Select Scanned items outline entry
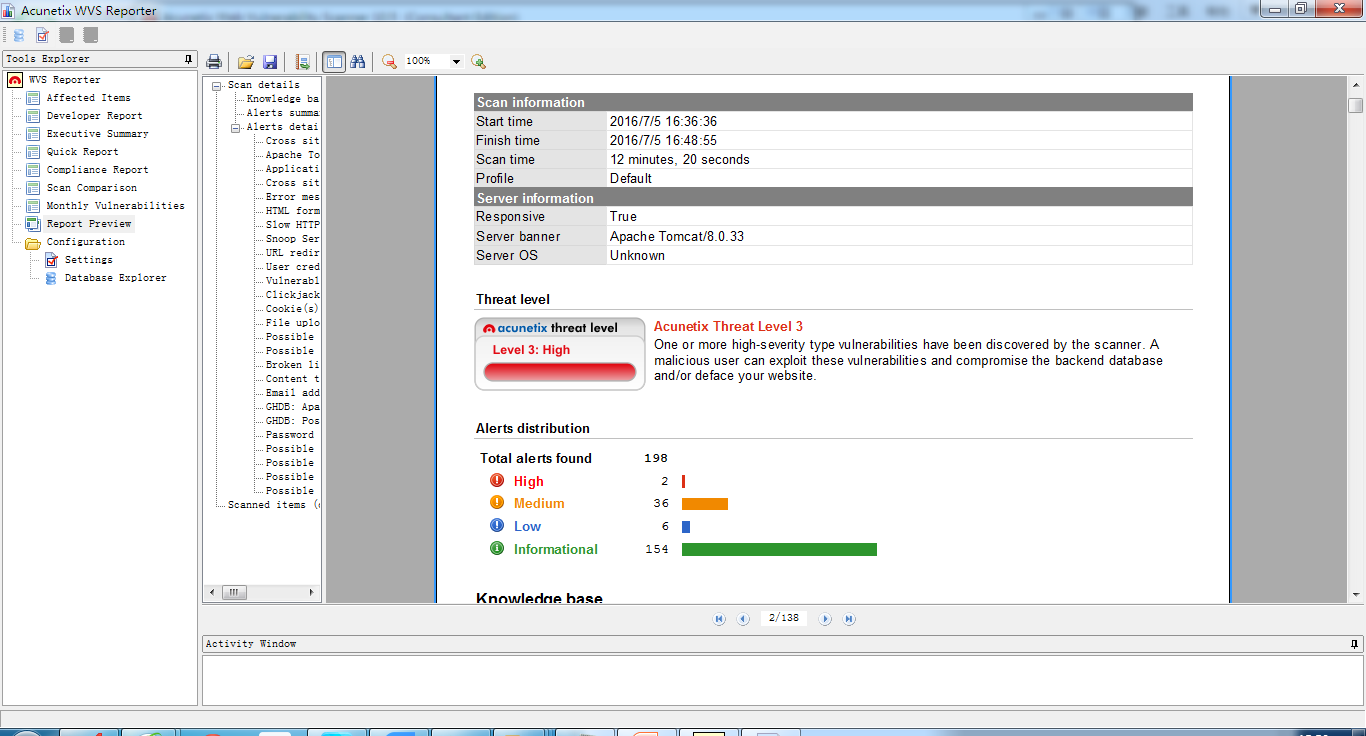Viewport: 1366px width, 736px height. (273, 505)
